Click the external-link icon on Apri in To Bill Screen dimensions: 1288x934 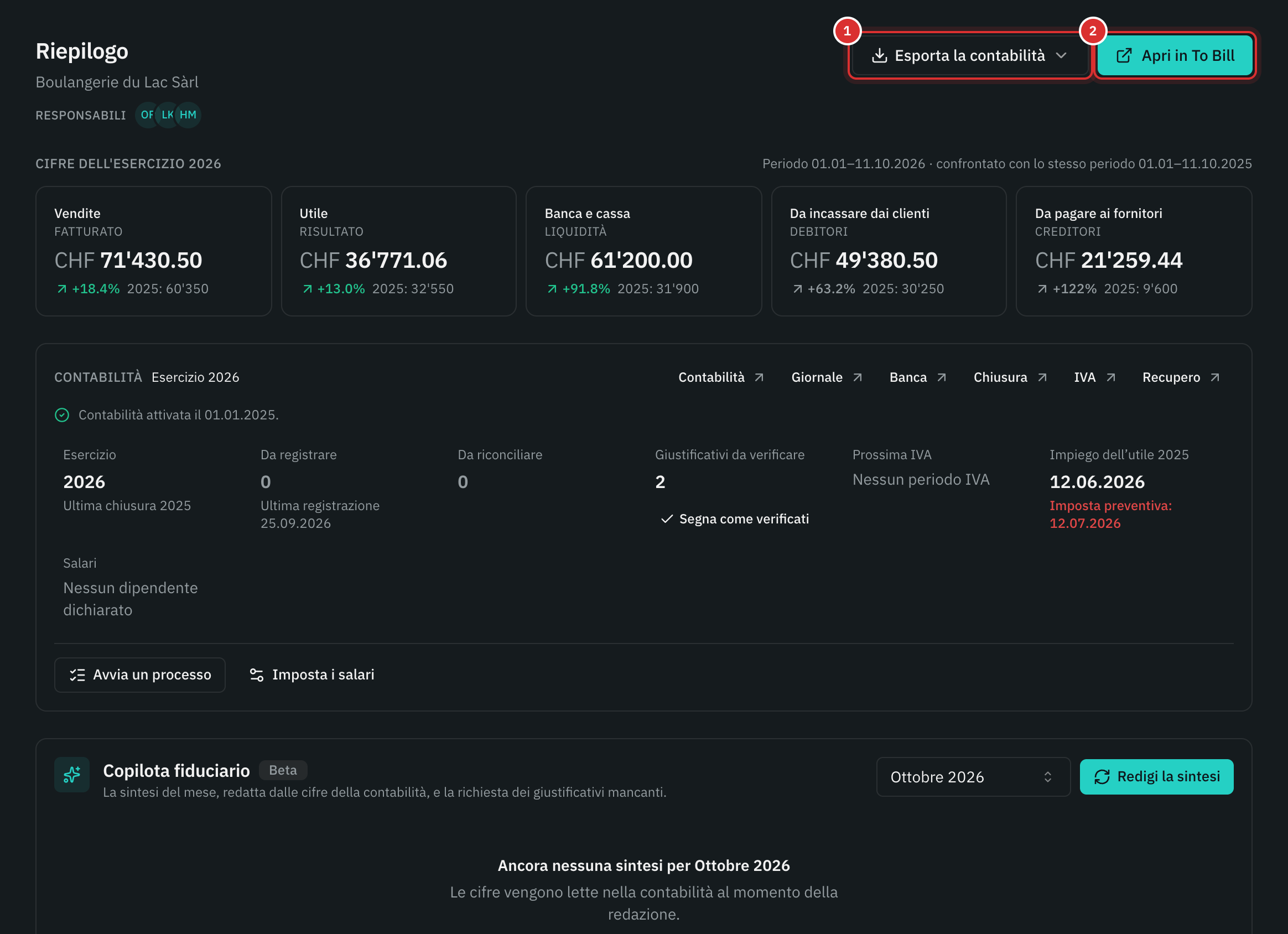click(x=1124, y=56)
